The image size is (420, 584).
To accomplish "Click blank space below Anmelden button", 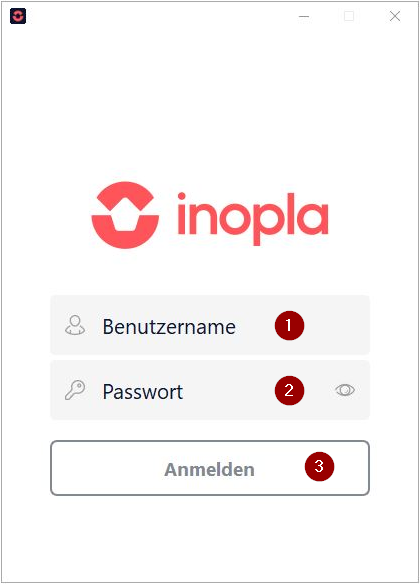I will pyautogui.click(x=210, y=538).
